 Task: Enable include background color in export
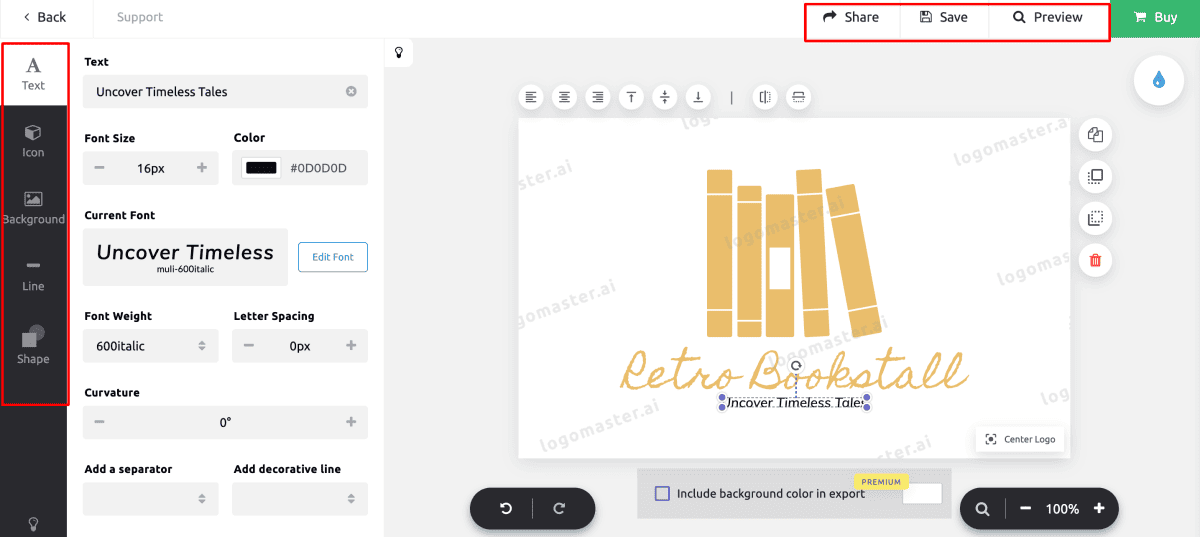click(662, 493)
